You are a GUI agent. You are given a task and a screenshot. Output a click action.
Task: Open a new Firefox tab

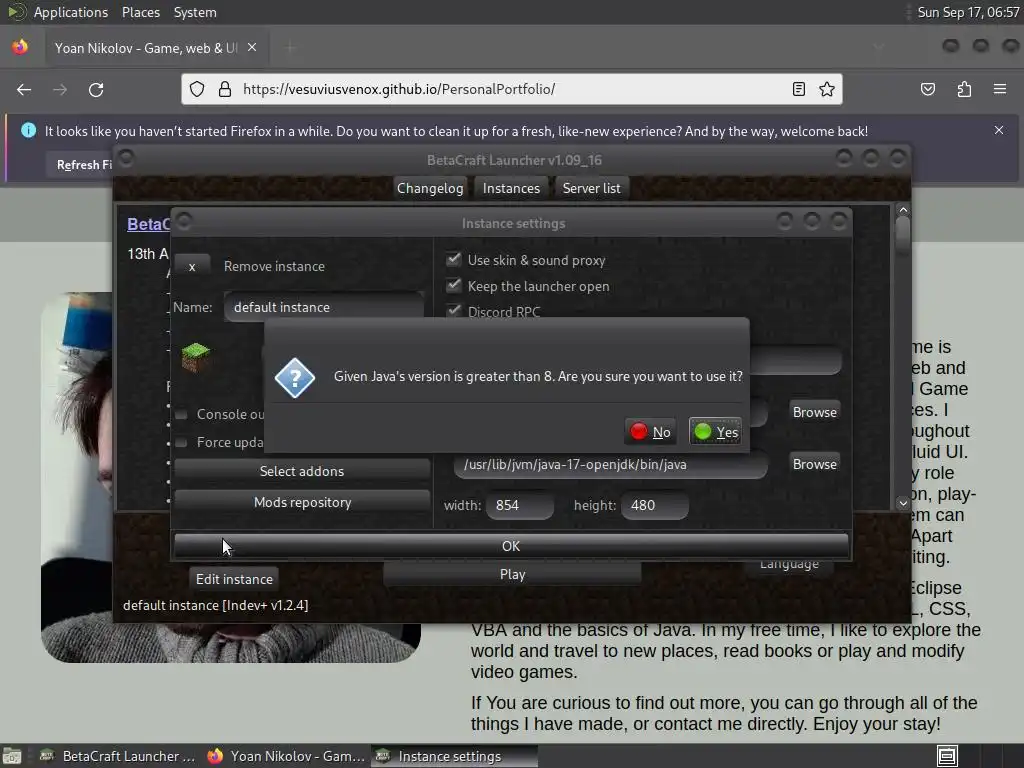(x=290, y=48)
